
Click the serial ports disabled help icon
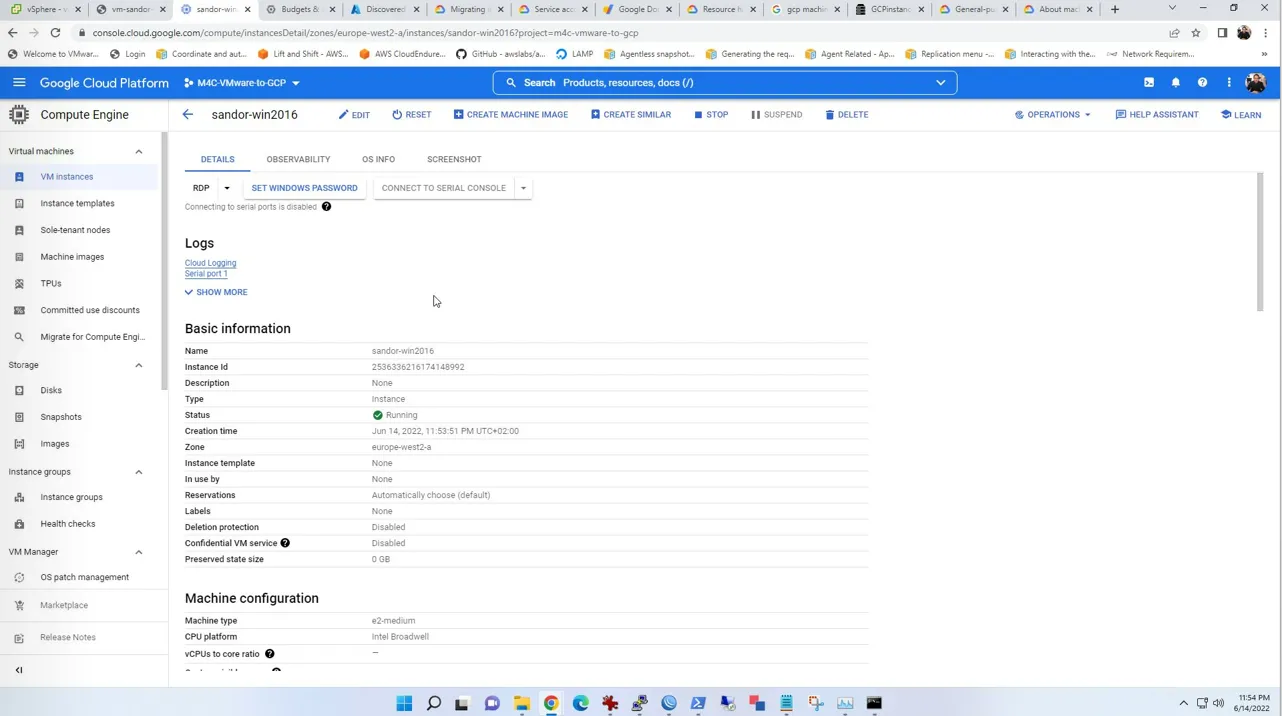(x=326, y=207)
